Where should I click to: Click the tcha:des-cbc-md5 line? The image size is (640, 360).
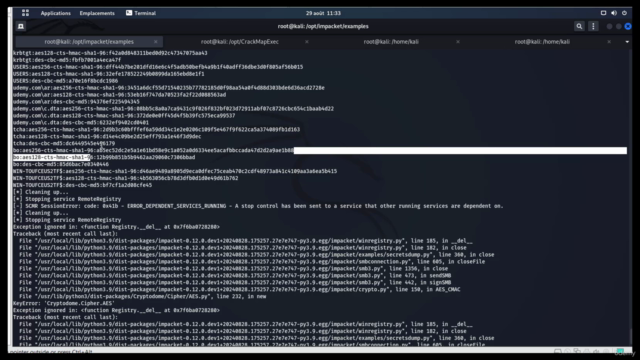click(64, 143)
